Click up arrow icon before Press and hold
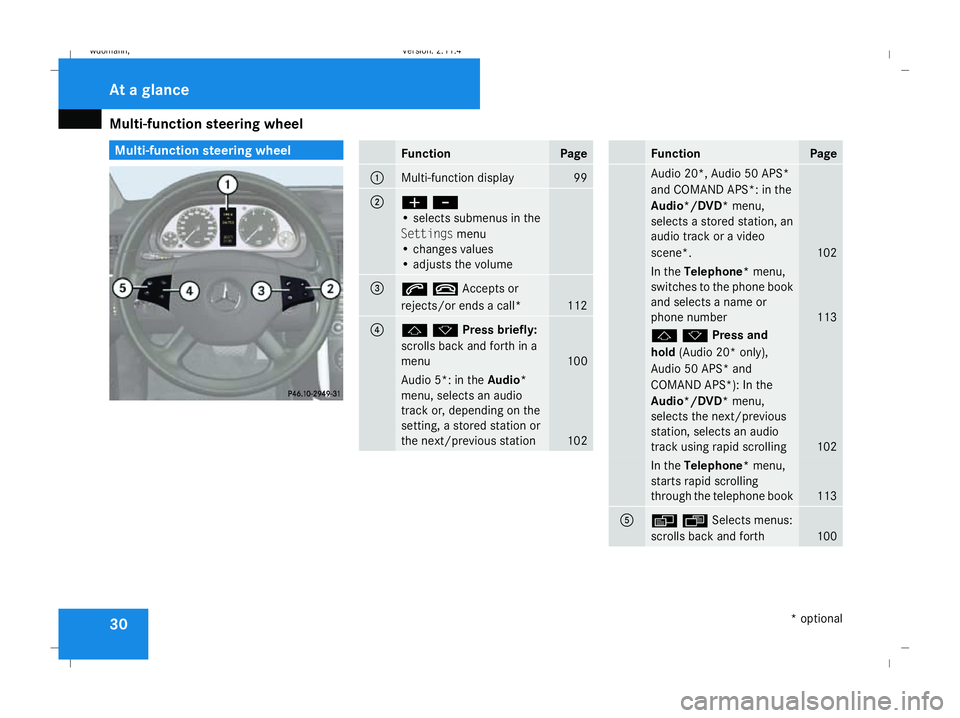 point(664,335)
